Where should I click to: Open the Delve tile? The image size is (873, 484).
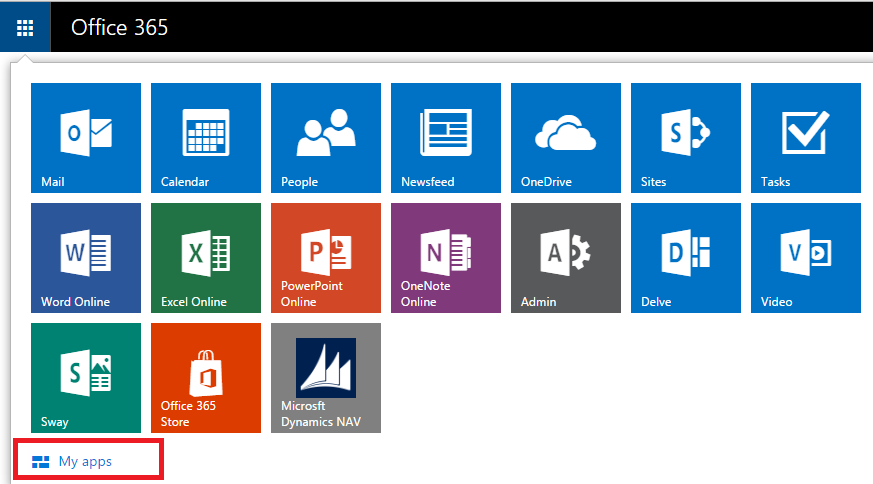click(x=686, y=258)
